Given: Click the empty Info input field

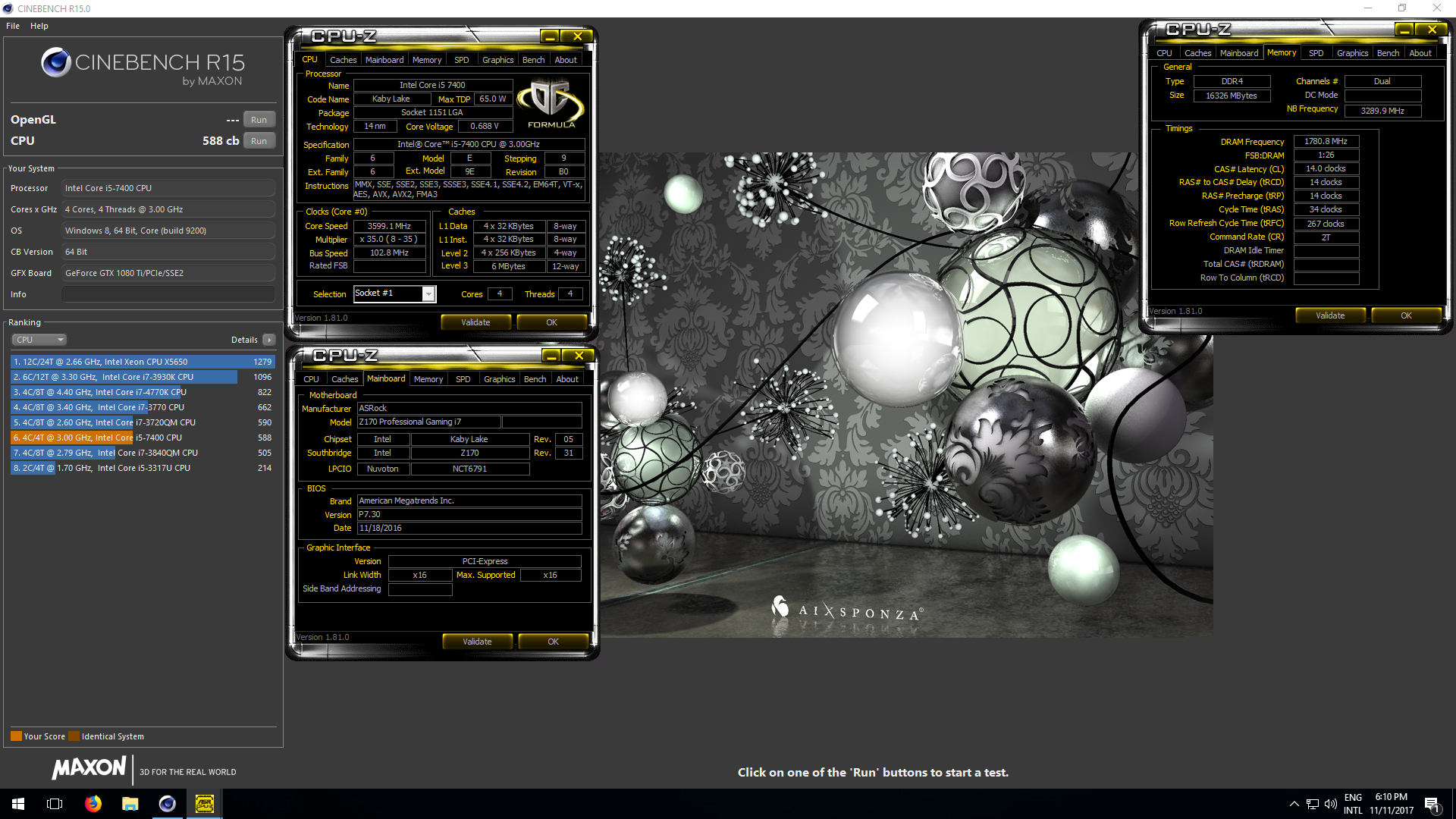Looking at the screenshot, I should (168, 294).
